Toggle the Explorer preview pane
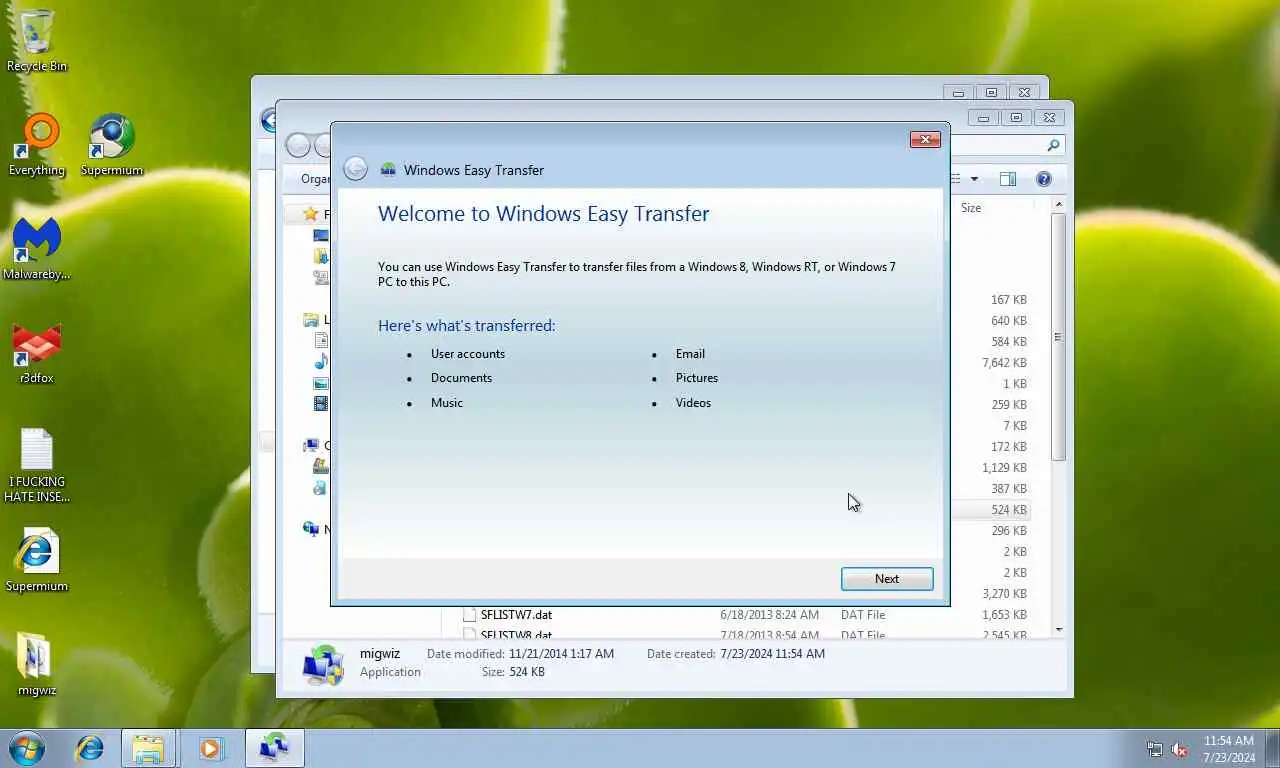 [1008, 179]
